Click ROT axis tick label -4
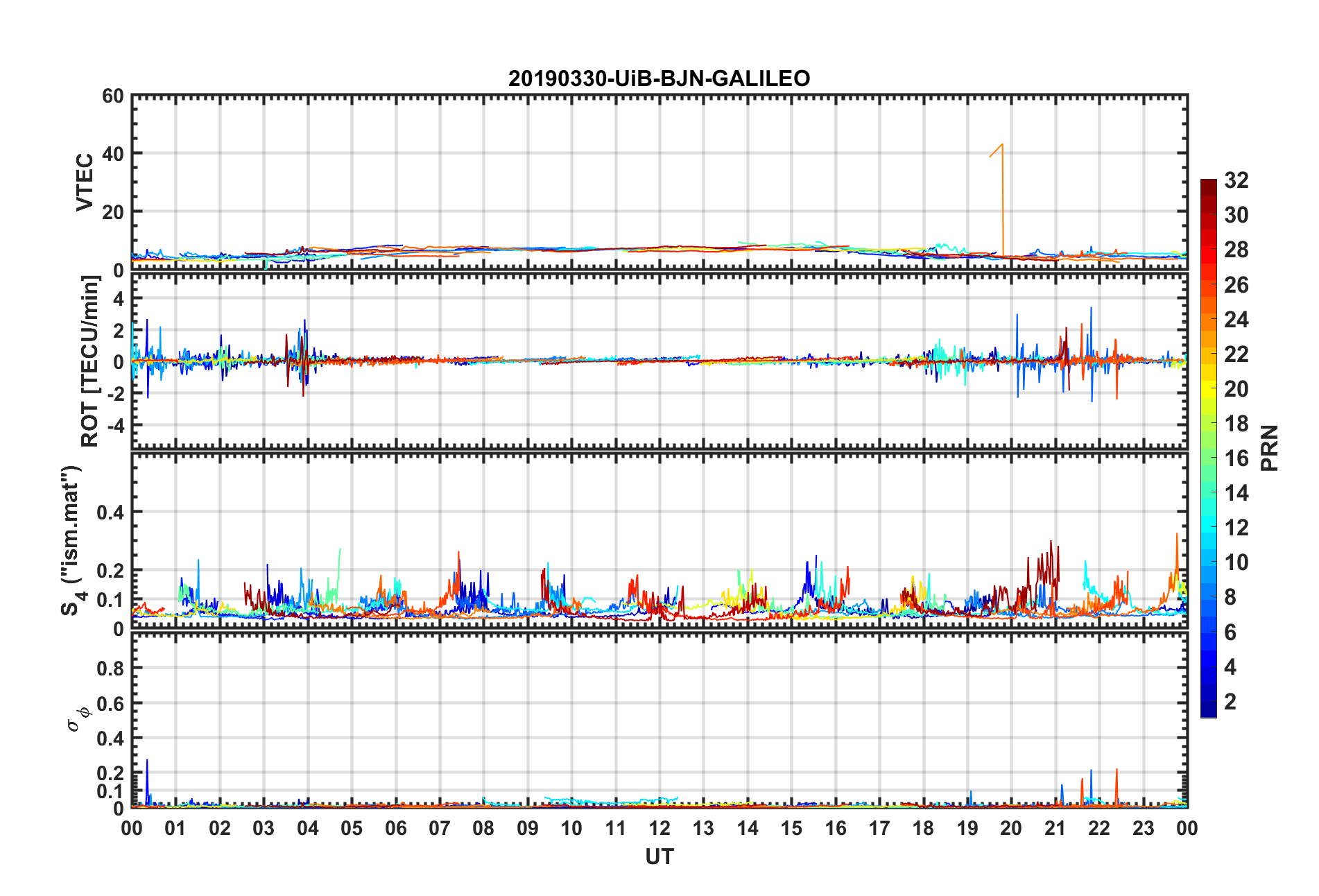Screen dimensions: 1319x896 point(117,424)
